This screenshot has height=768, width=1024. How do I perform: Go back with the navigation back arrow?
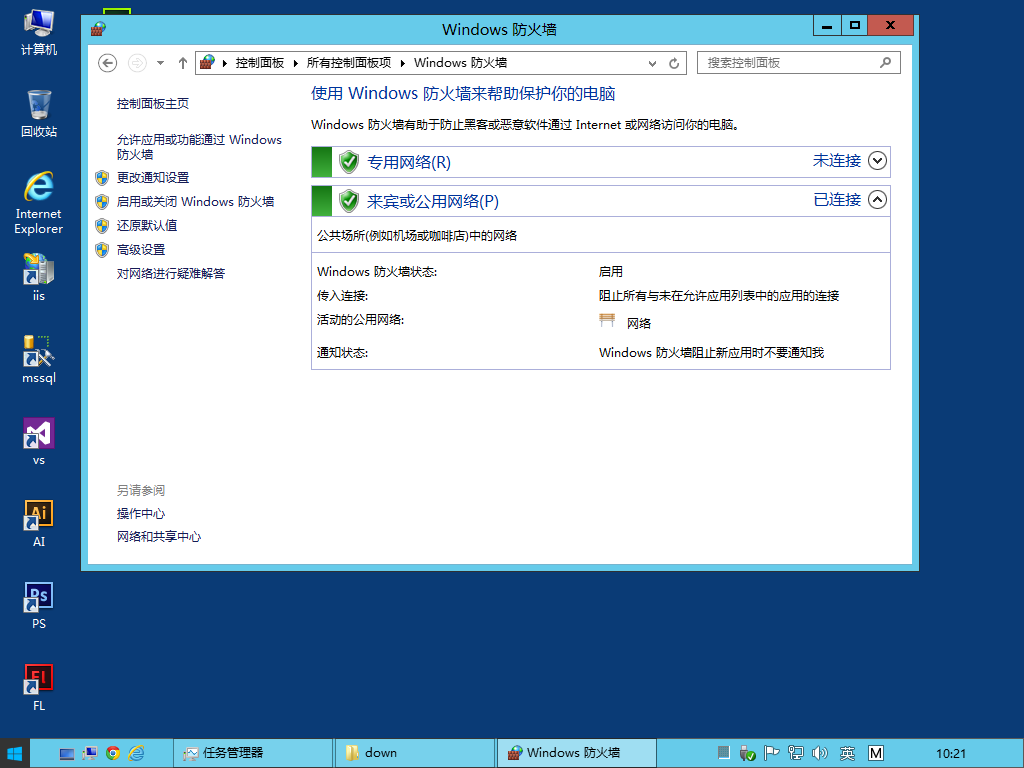(108, 63)
